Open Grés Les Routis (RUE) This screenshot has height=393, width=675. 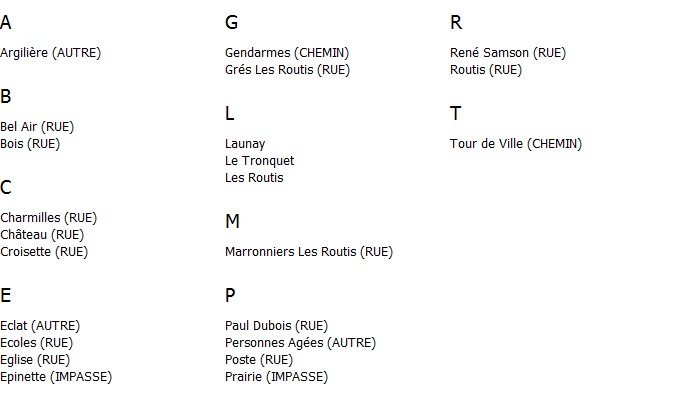[x=288, y=70]
